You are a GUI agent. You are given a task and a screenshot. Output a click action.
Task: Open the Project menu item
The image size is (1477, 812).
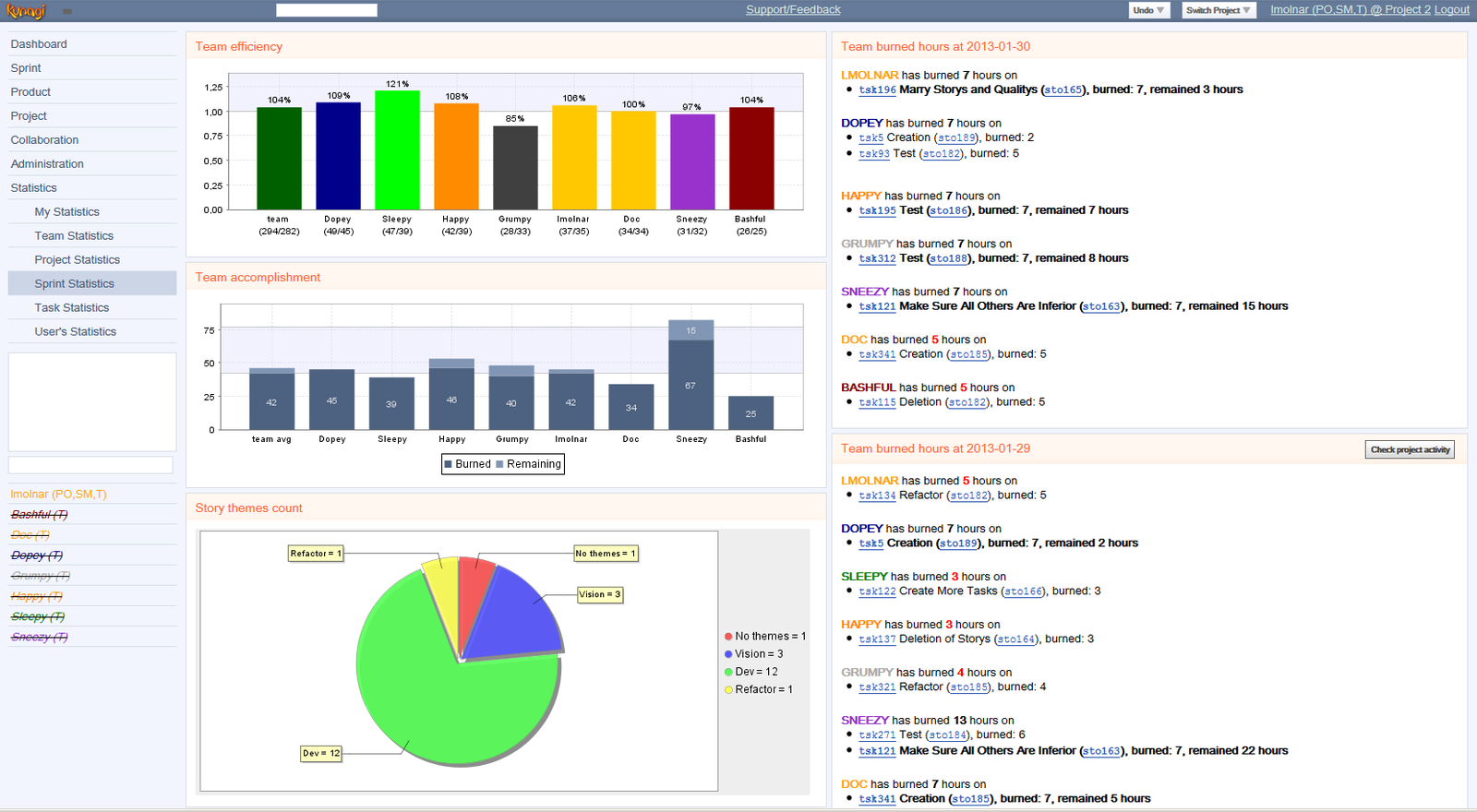tap(92, 116)
